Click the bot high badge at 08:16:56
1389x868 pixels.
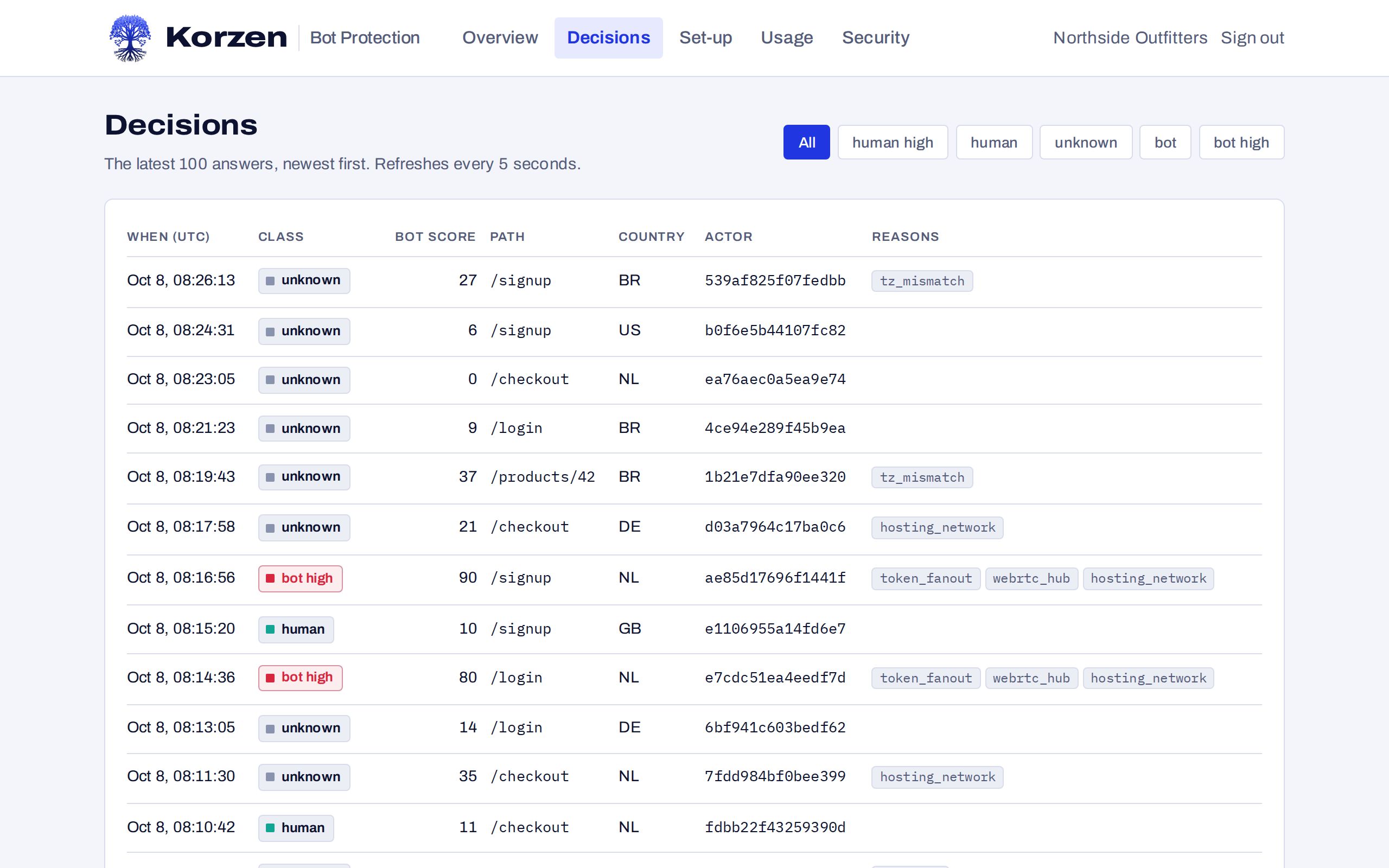(300, 578)
